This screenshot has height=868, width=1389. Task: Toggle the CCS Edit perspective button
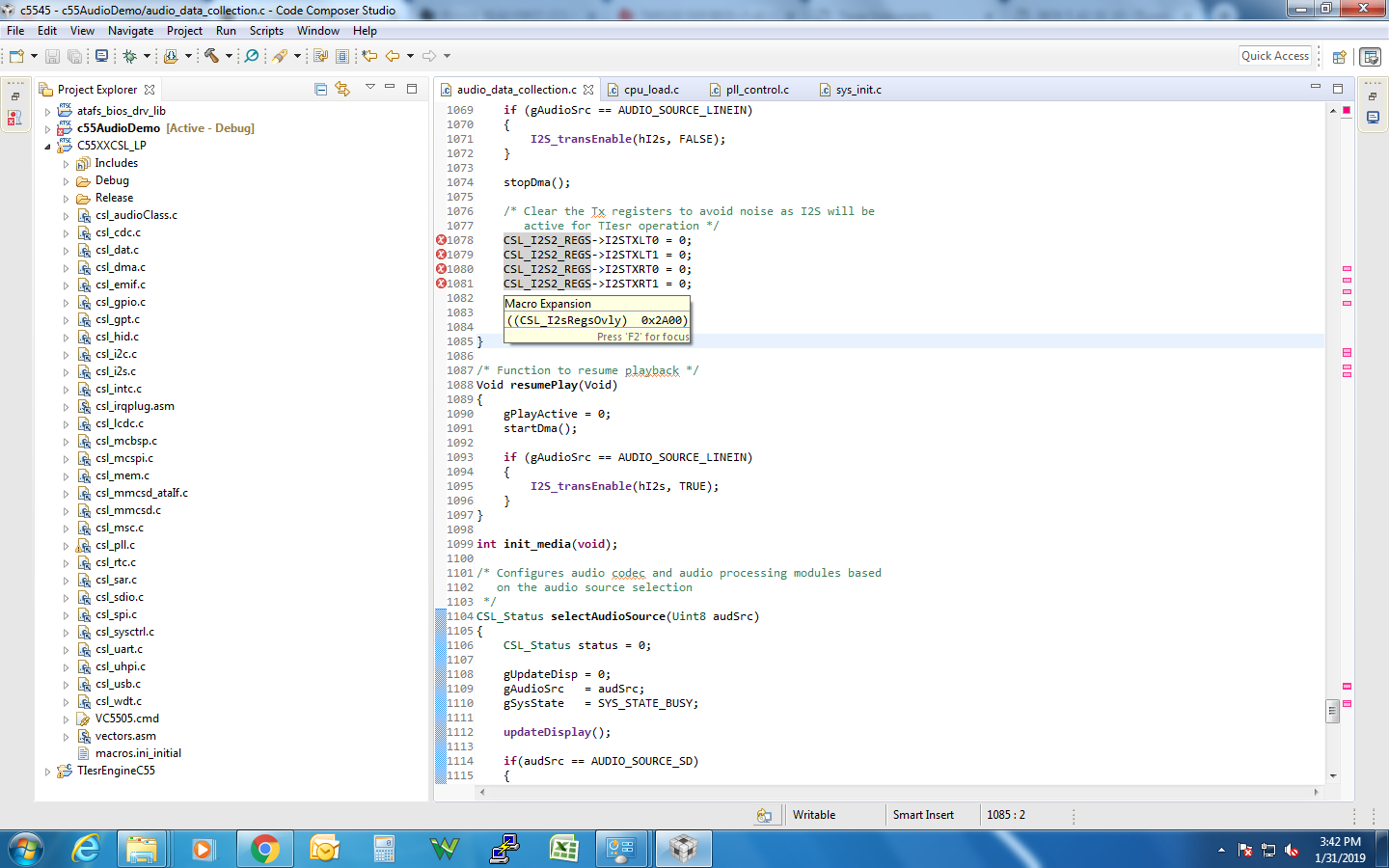(x=1370, y=57)
